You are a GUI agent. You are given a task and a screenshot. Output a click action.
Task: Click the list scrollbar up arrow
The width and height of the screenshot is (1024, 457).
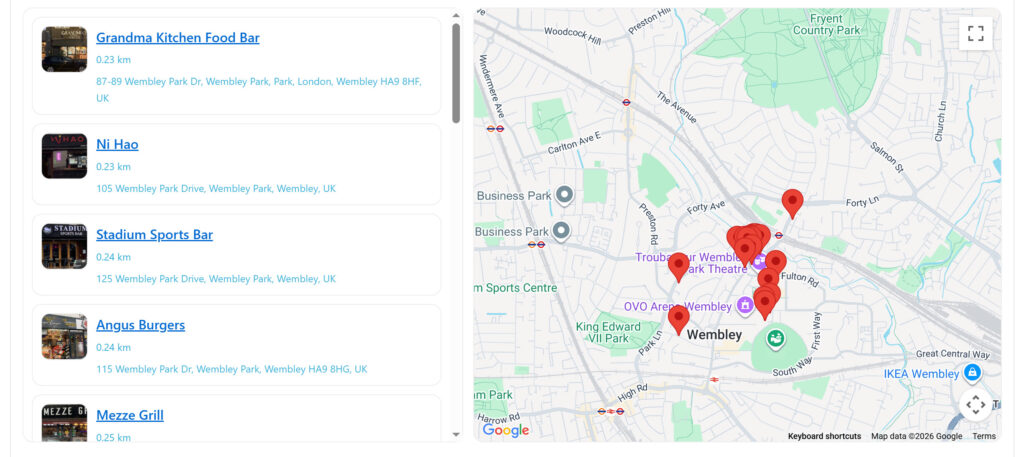pyautogui.click(x=456, y=16)
